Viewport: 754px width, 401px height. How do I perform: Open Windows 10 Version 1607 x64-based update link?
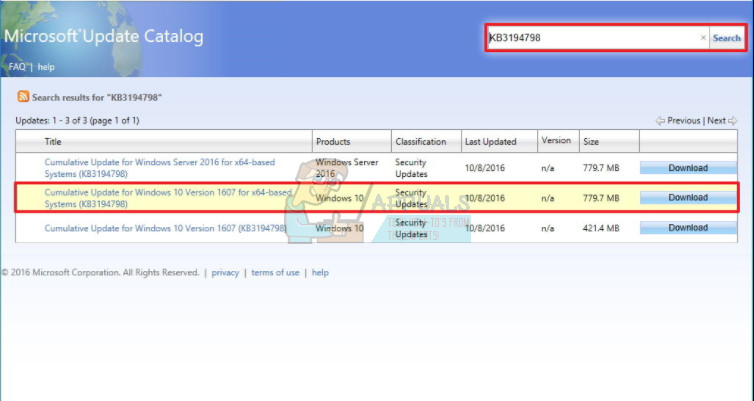click(168, 198)
